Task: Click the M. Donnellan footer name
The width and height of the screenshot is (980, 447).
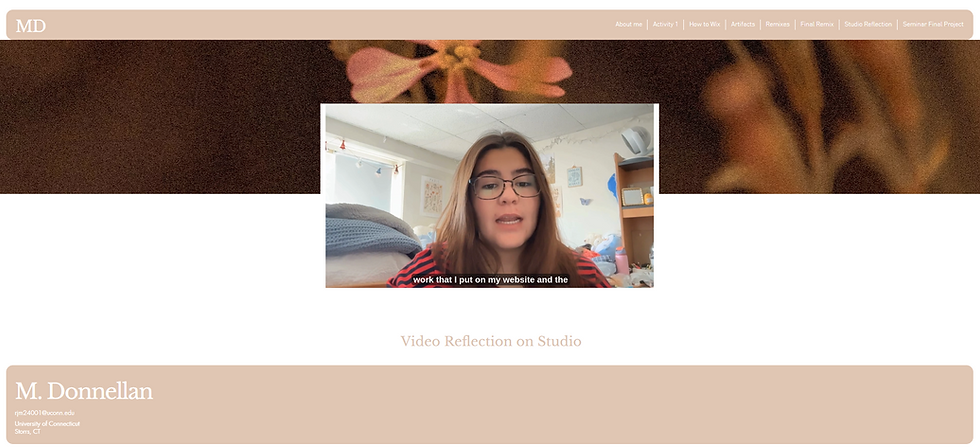Action: click(x=84, y=391)
